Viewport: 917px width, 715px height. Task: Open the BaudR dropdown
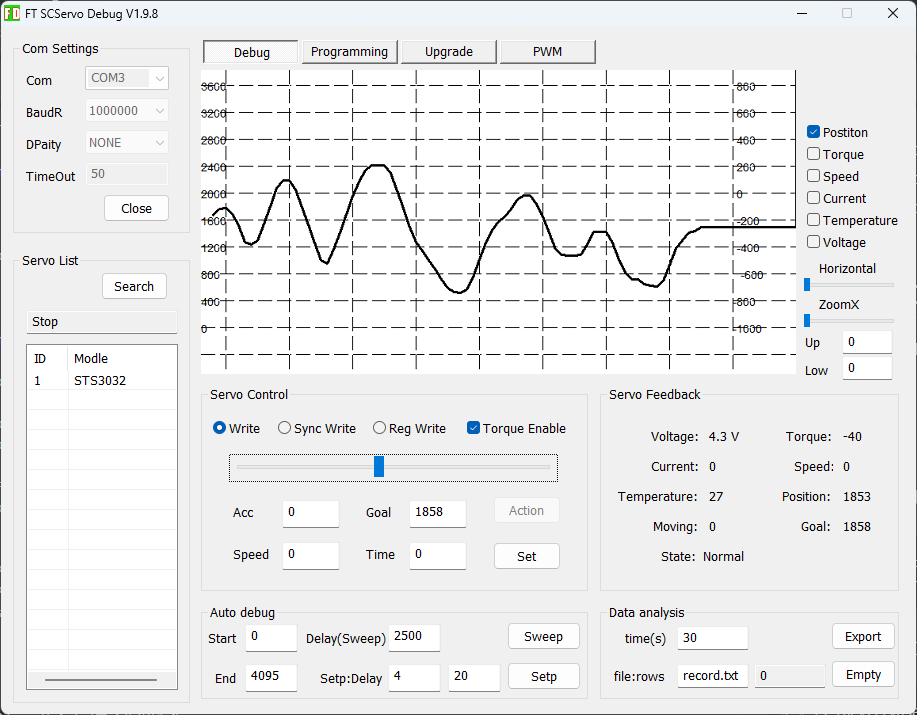[127, 110]
